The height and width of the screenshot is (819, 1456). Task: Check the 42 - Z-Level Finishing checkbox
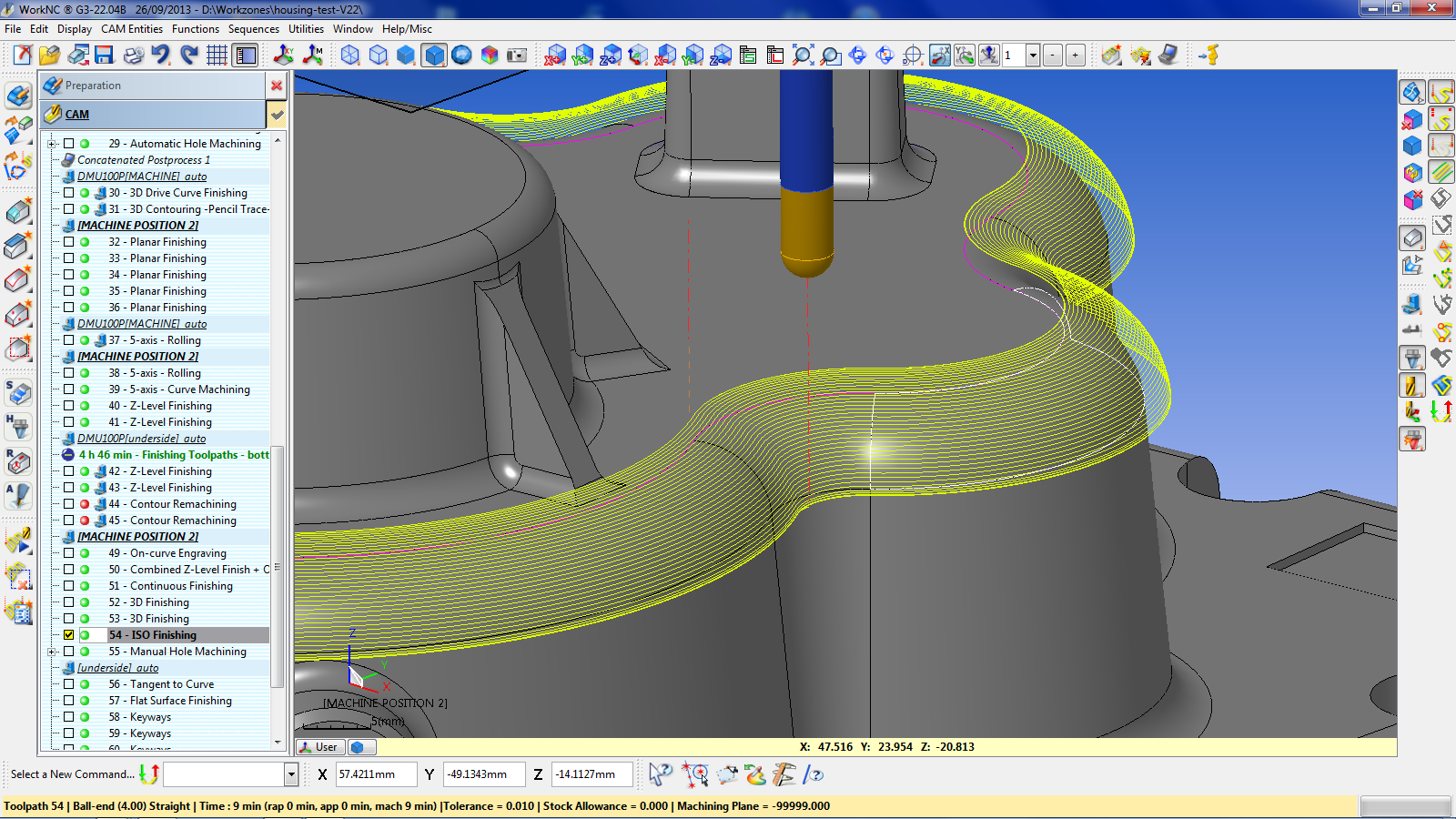(69, 471)
